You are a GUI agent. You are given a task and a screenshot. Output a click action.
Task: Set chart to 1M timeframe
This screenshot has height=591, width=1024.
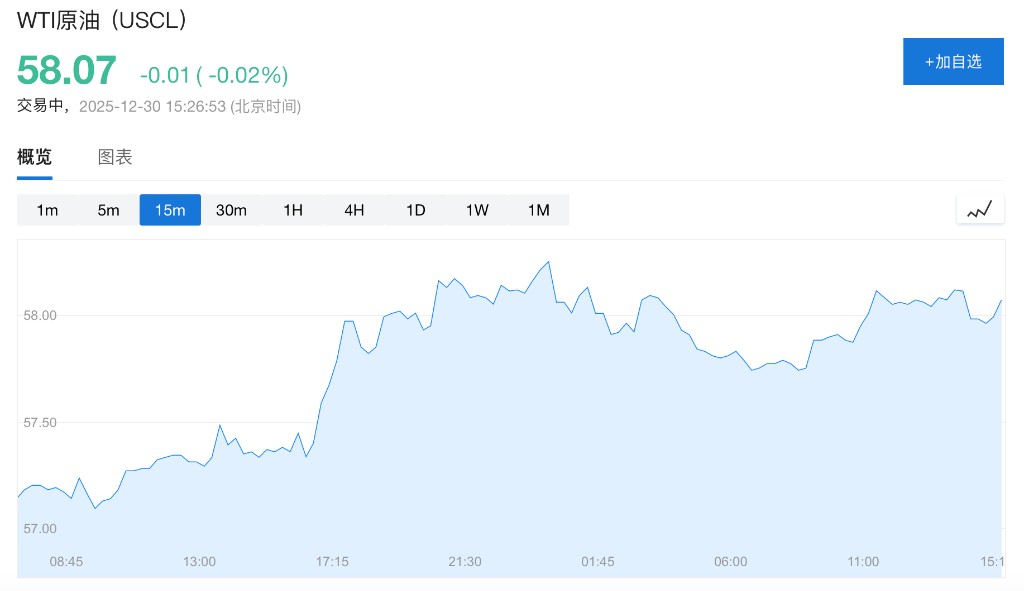[539, 210]
